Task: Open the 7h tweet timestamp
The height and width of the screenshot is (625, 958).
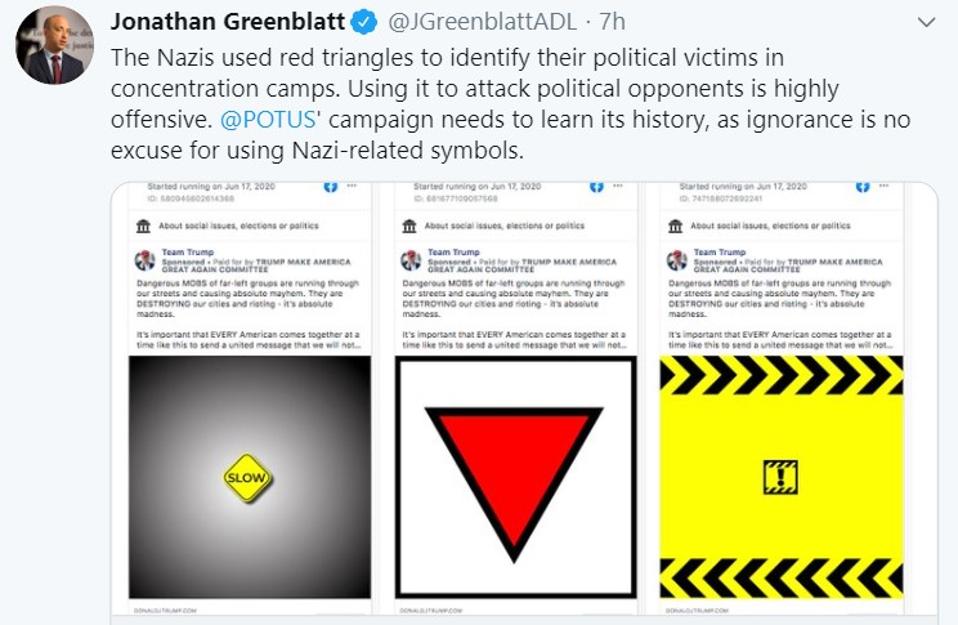Action: coord(612,22)
